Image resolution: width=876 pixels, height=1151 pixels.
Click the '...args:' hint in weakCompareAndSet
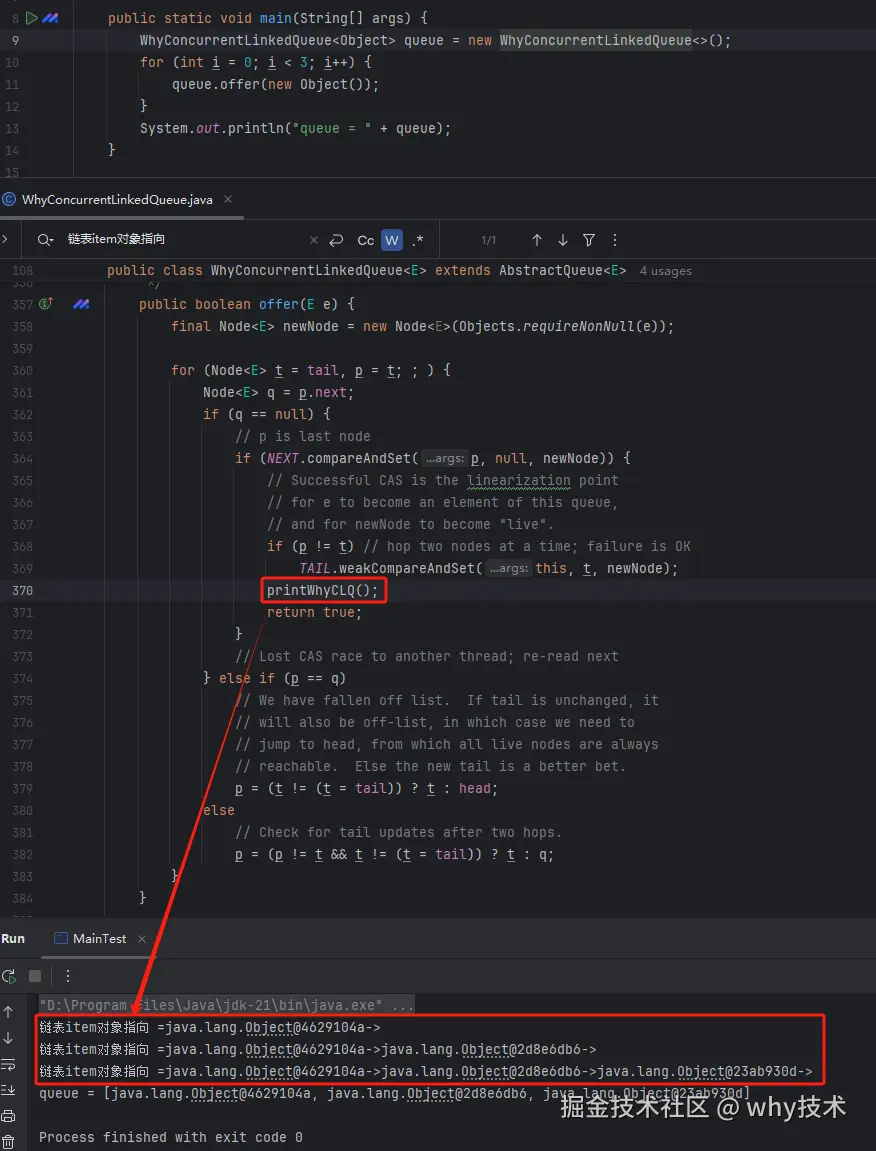509,569
